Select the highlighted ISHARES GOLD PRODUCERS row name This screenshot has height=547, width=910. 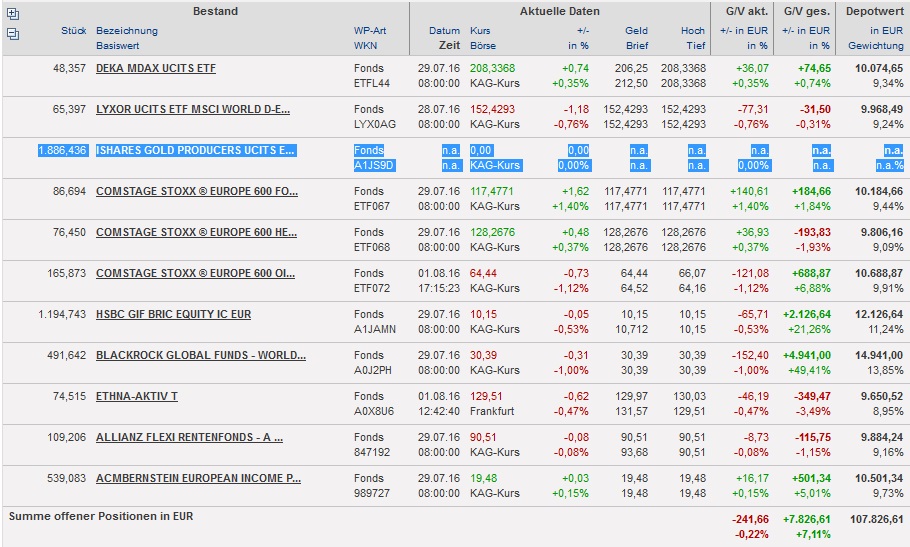195,150
